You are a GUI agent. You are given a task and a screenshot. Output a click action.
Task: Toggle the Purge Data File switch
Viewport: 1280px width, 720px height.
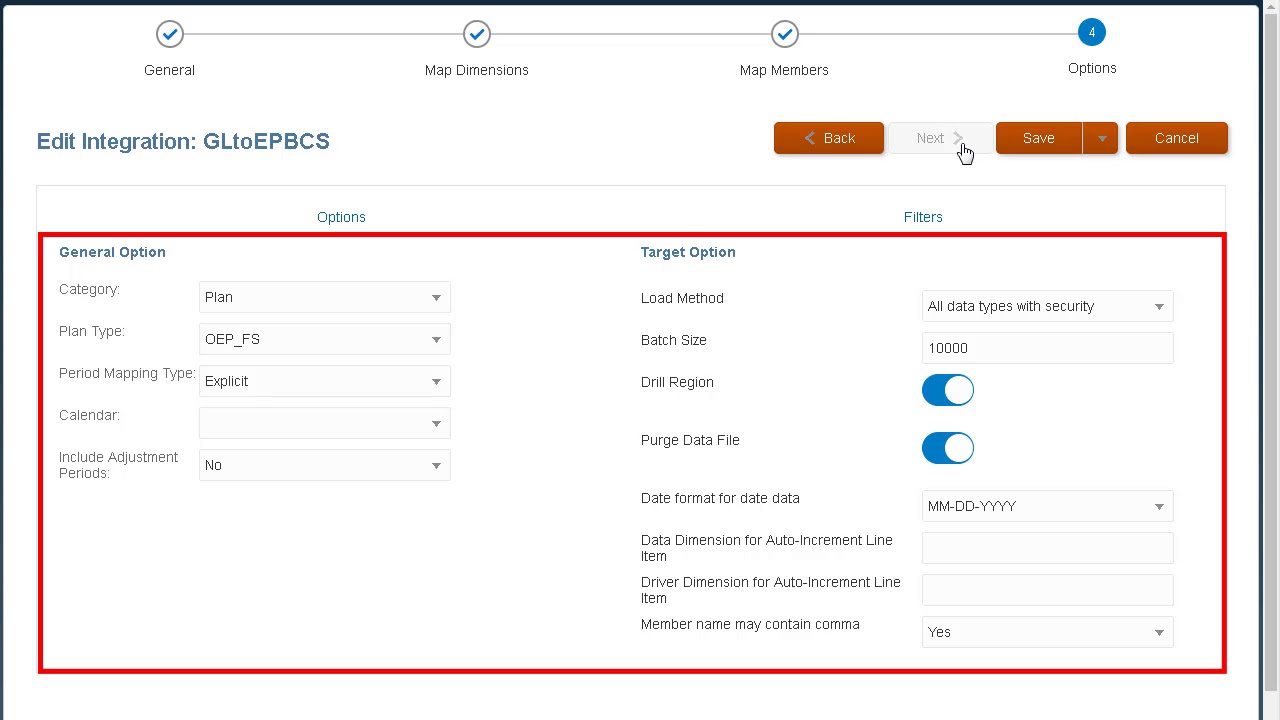(948, 448)
